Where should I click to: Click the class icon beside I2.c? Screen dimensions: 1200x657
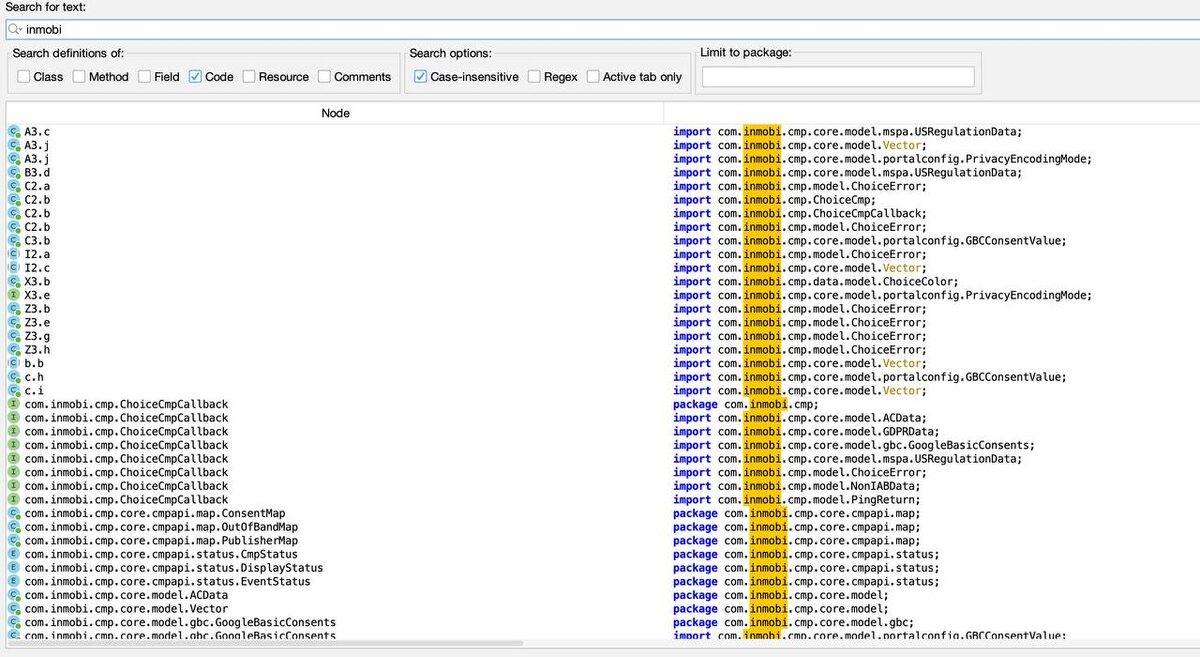tap(14, 268)
